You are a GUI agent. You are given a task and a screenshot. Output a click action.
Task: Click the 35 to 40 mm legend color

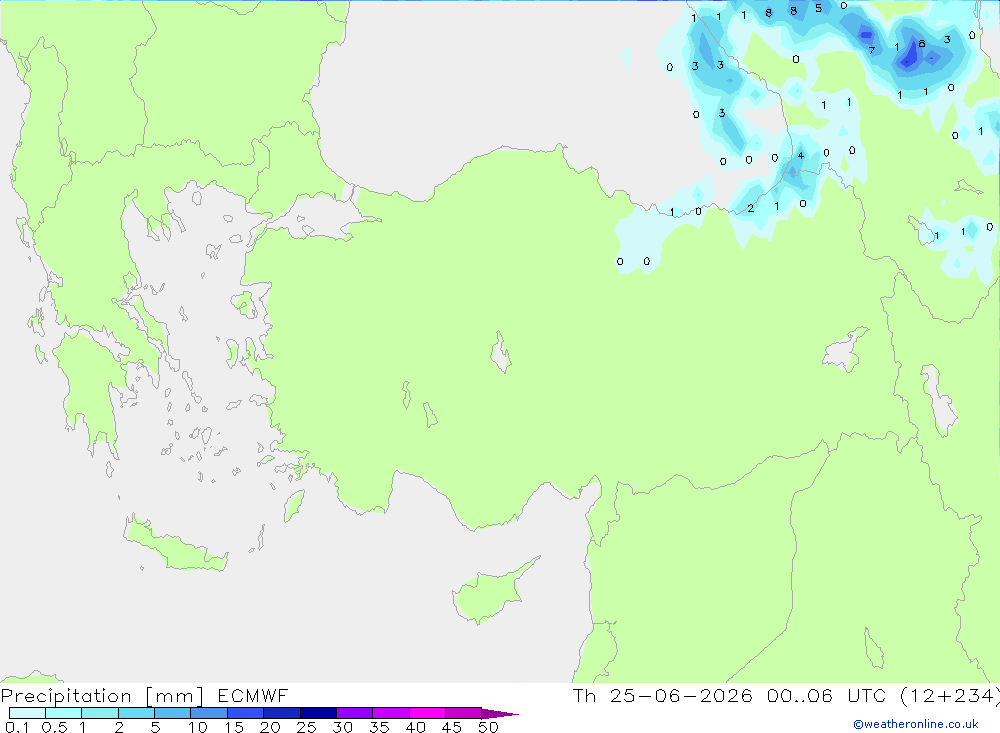391,713
